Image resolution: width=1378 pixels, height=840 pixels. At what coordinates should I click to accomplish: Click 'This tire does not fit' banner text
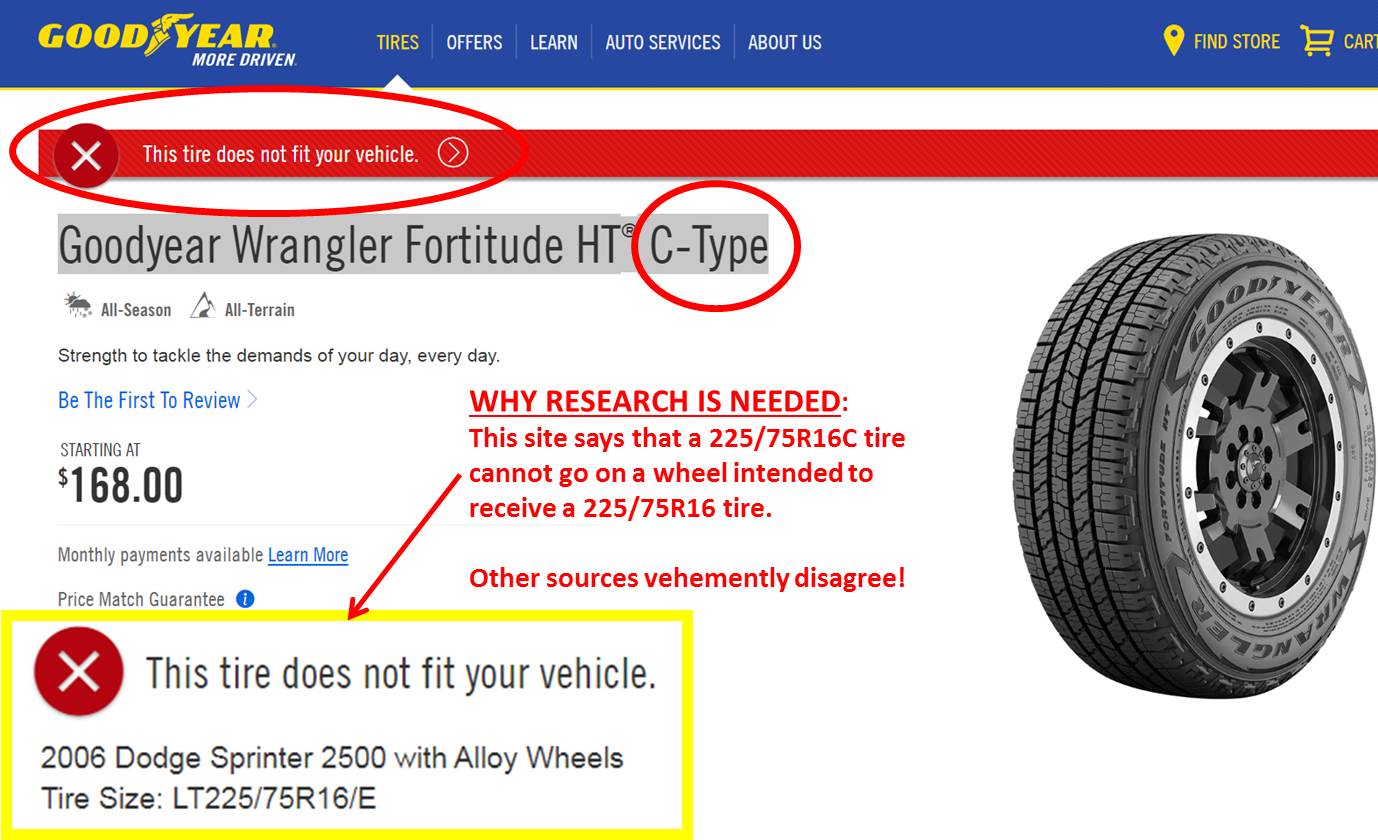280,154
